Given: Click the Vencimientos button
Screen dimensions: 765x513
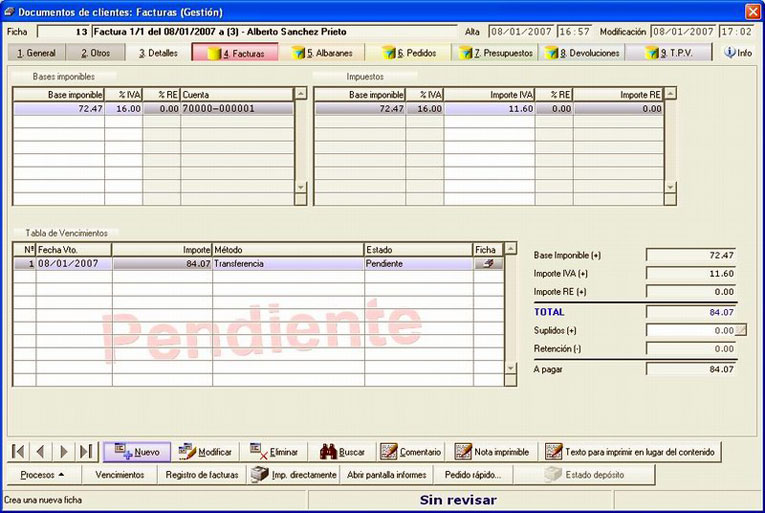Looking at the screenshot, I should pyautogui.click(x=120, y=474).
